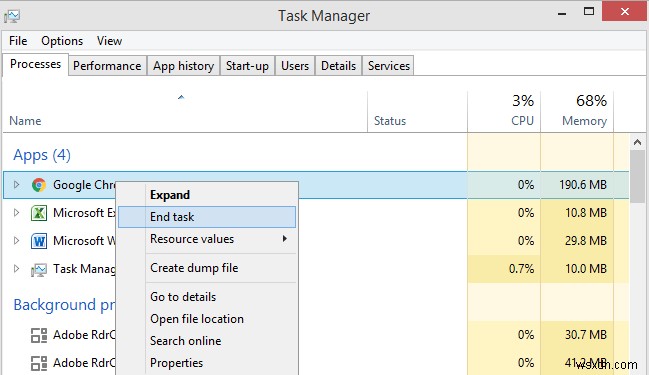The height and width of the screenshot is (375, 649).
Task: Select the Google Chrome app icon
Action: pyautogui.click(x=39, y=185)
